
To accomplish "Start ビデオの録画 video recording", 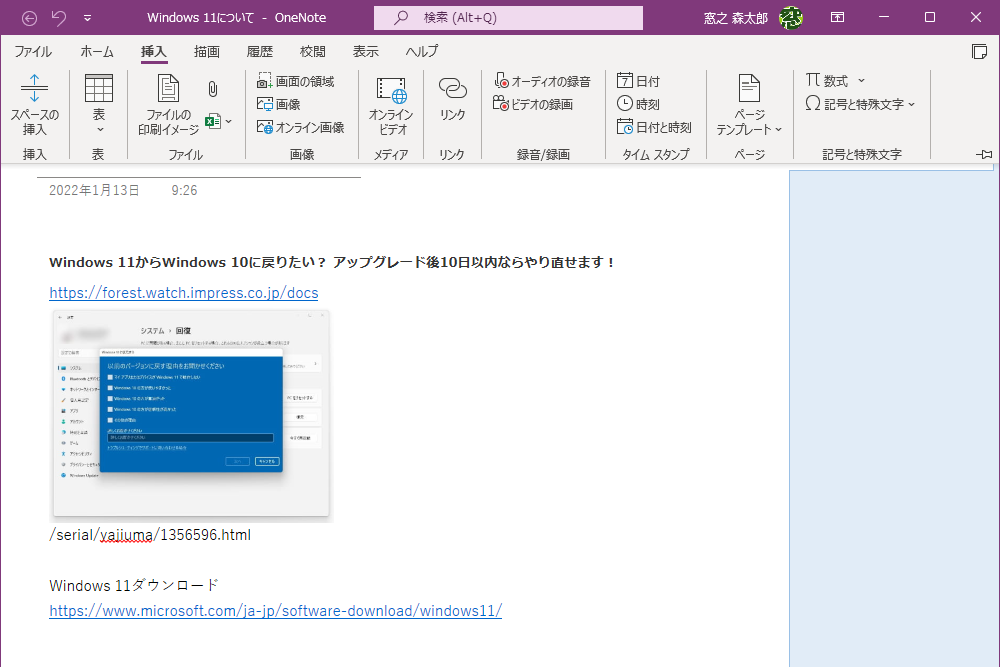I will 533,103.
